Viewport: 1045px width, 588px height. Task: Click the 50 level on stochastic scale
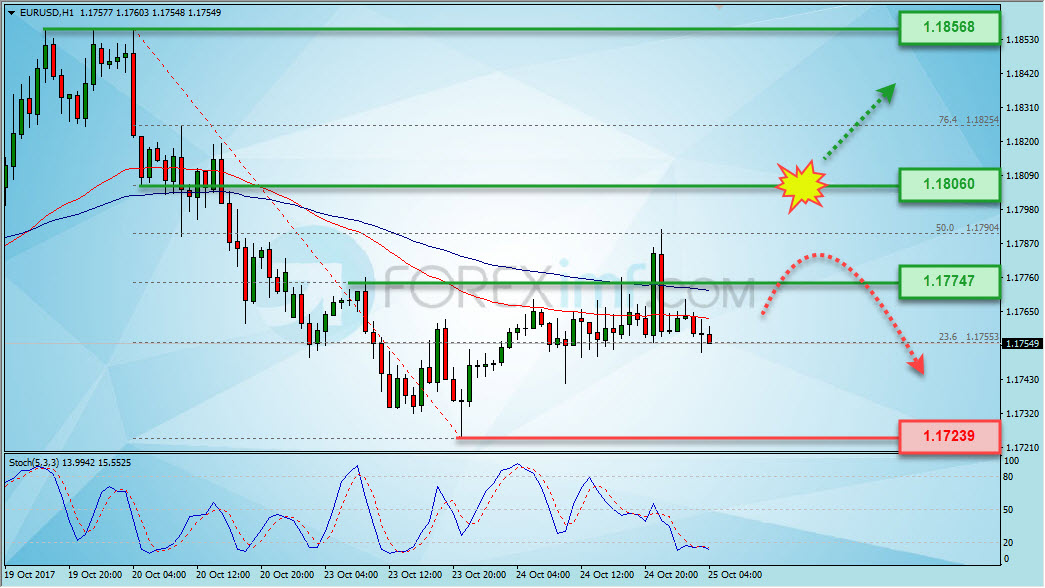[1008, 509]
